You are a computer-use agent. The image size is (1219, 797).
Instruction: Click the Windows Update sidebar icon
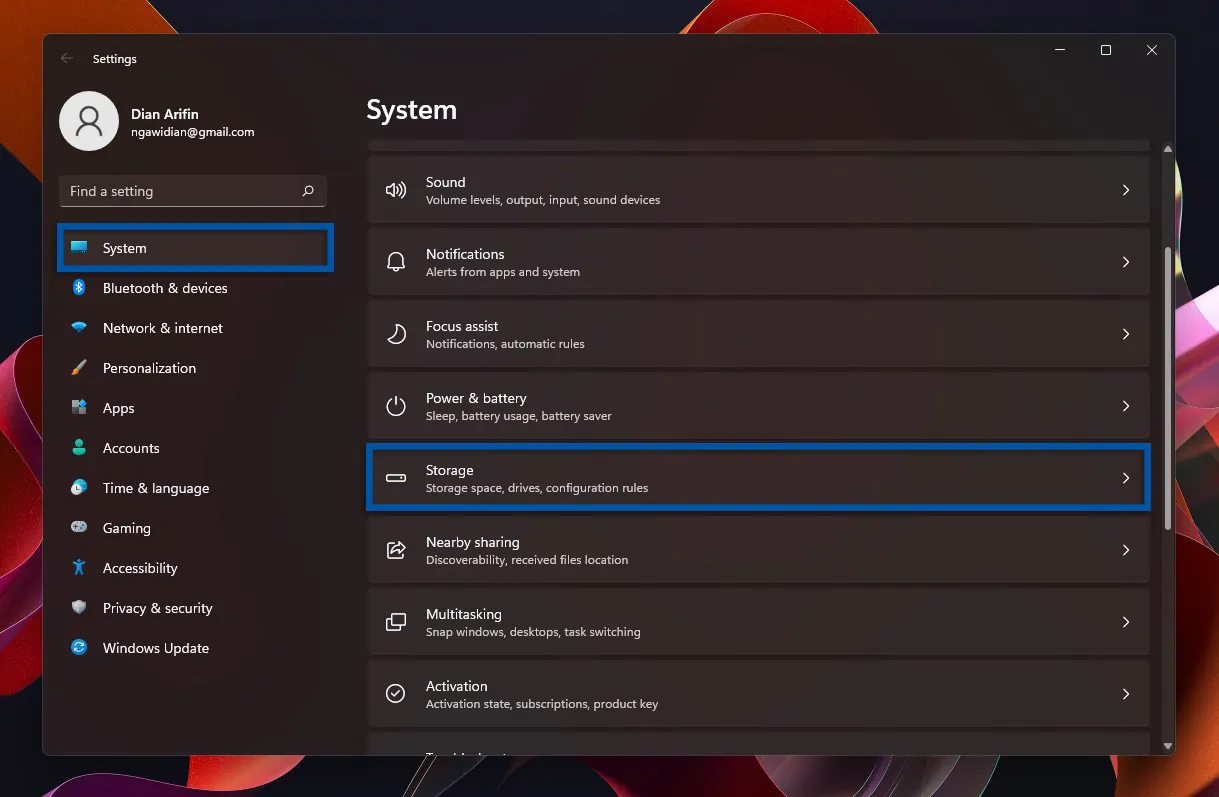pos(78,648)
